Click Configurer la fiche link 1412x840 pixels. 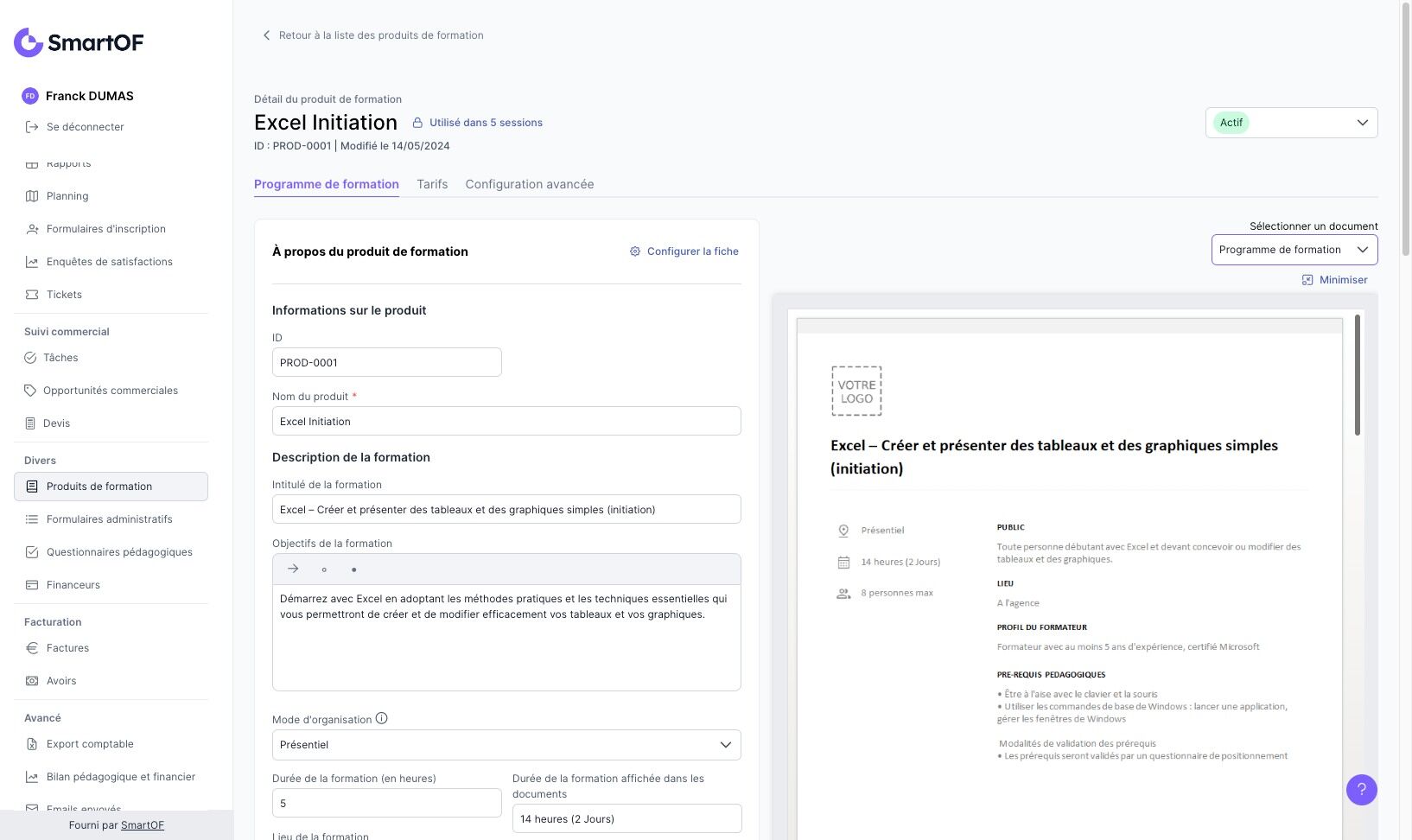(684, 251)
